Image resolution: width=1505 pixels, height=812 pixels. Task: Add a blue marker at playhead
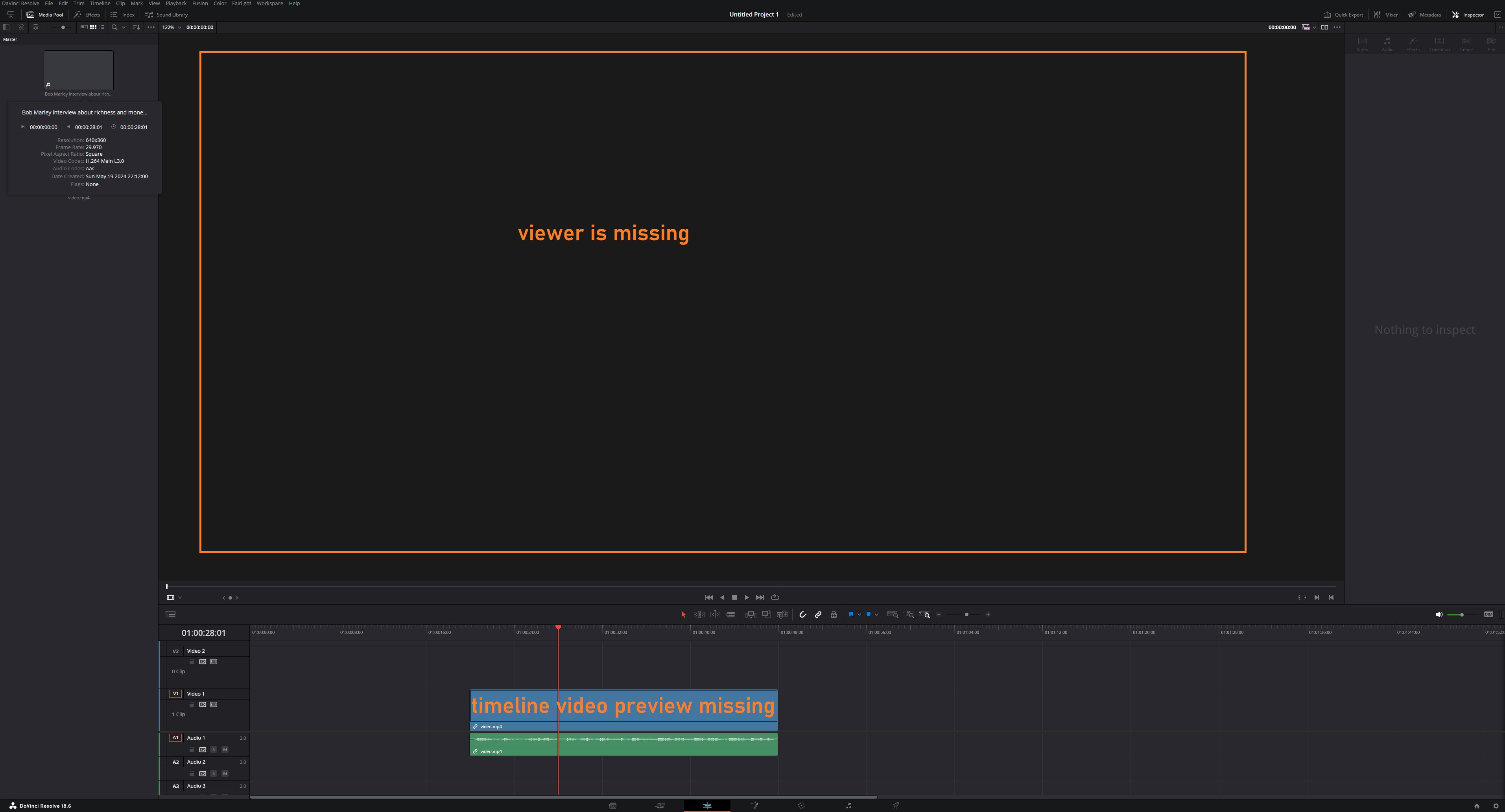(x=869, y=615)
